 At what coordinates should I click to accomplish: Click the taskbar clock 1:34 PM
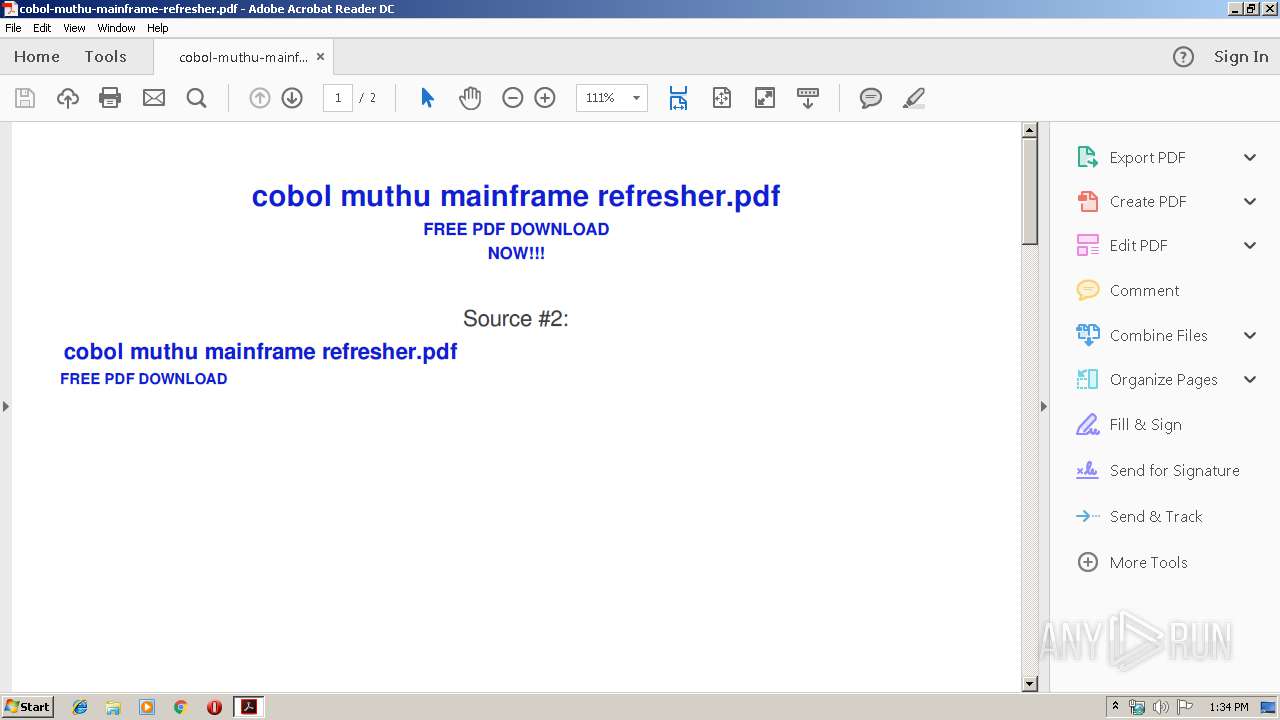(x=1229, y=707)
